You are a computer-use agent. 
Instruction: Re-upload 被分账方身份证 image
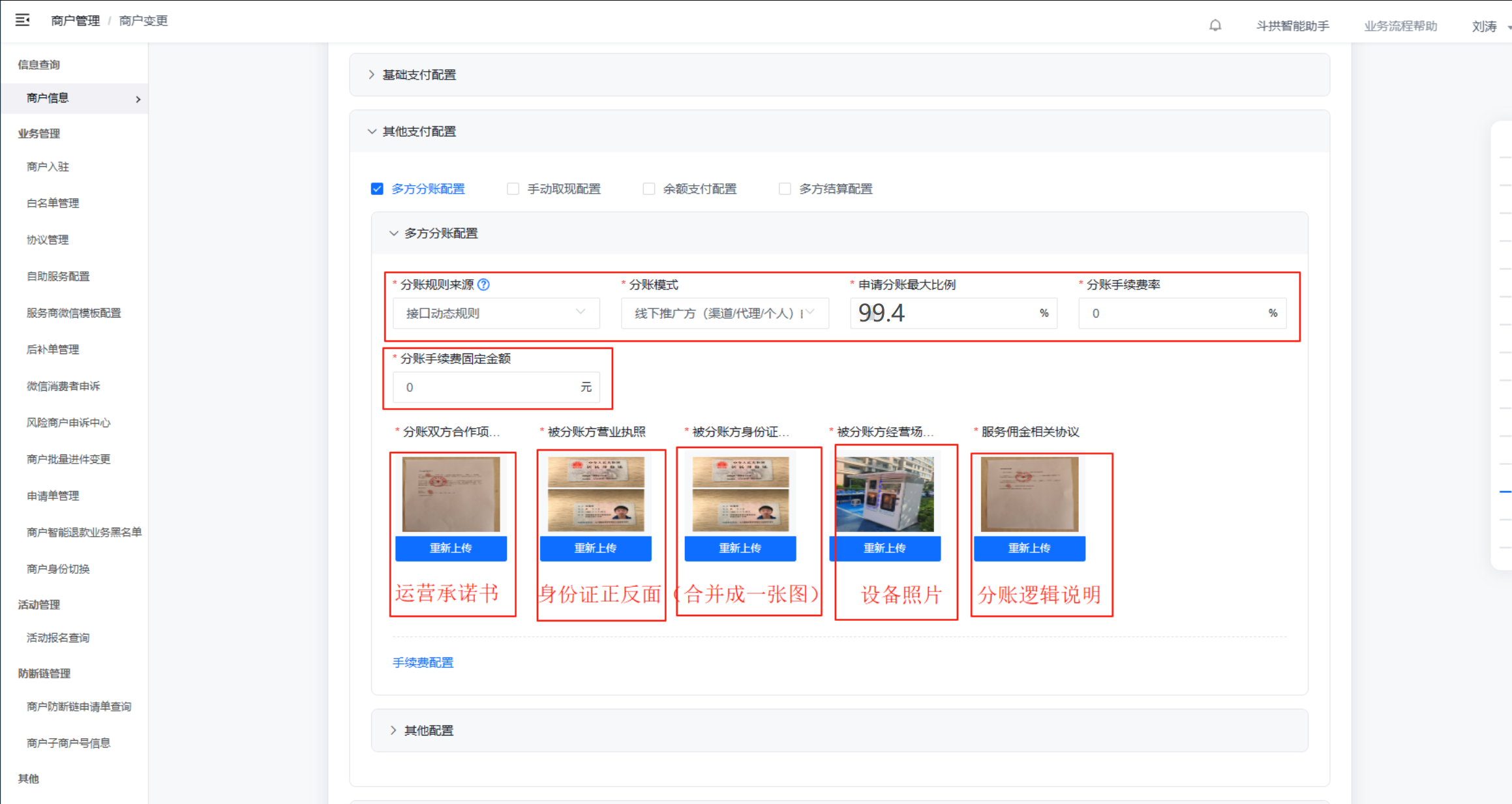(x=740, y=548)
